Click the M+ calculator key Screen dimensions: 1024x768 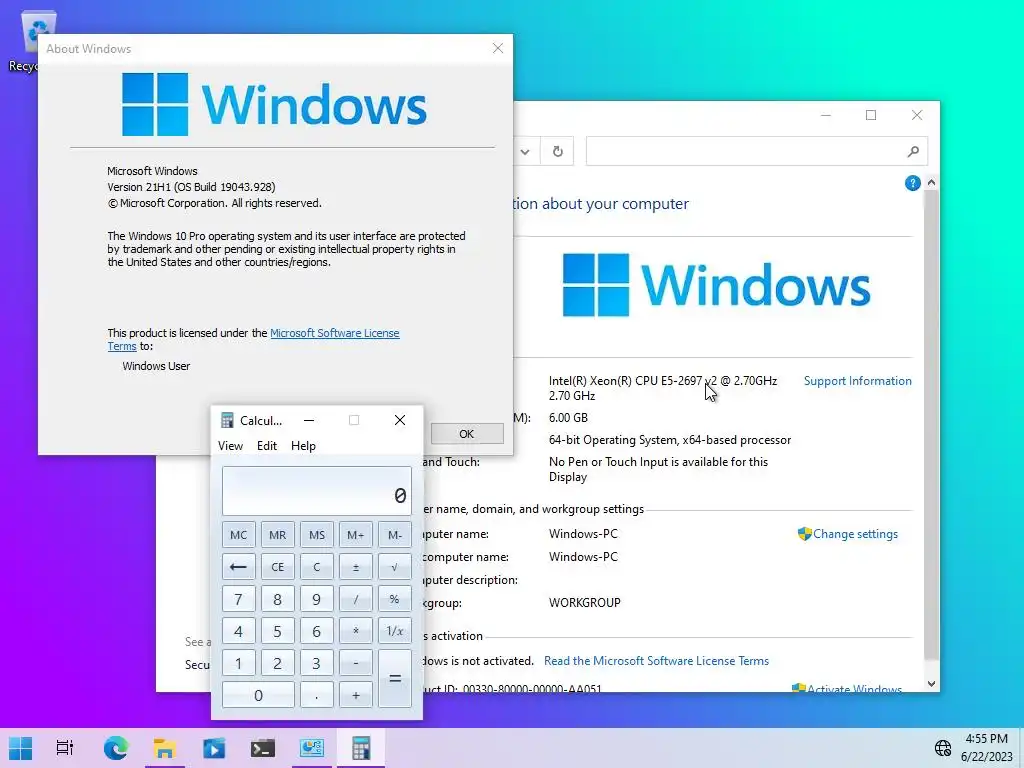pyautogui.click(x=356, y=535)
